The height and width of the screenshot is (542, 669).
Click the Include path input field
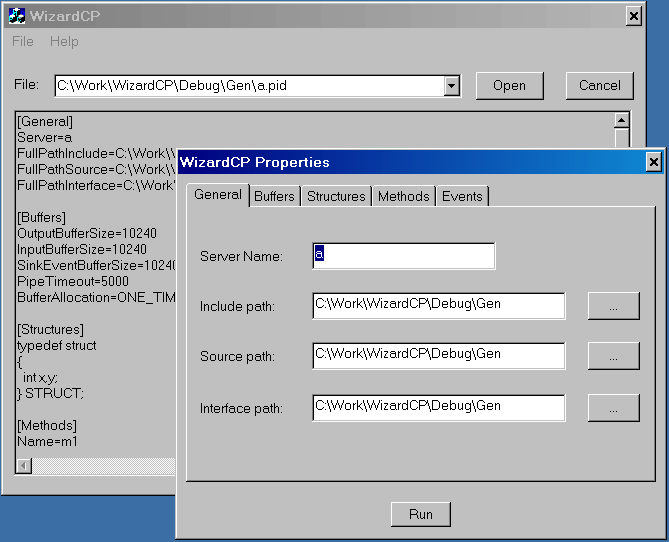pos(438,305)
